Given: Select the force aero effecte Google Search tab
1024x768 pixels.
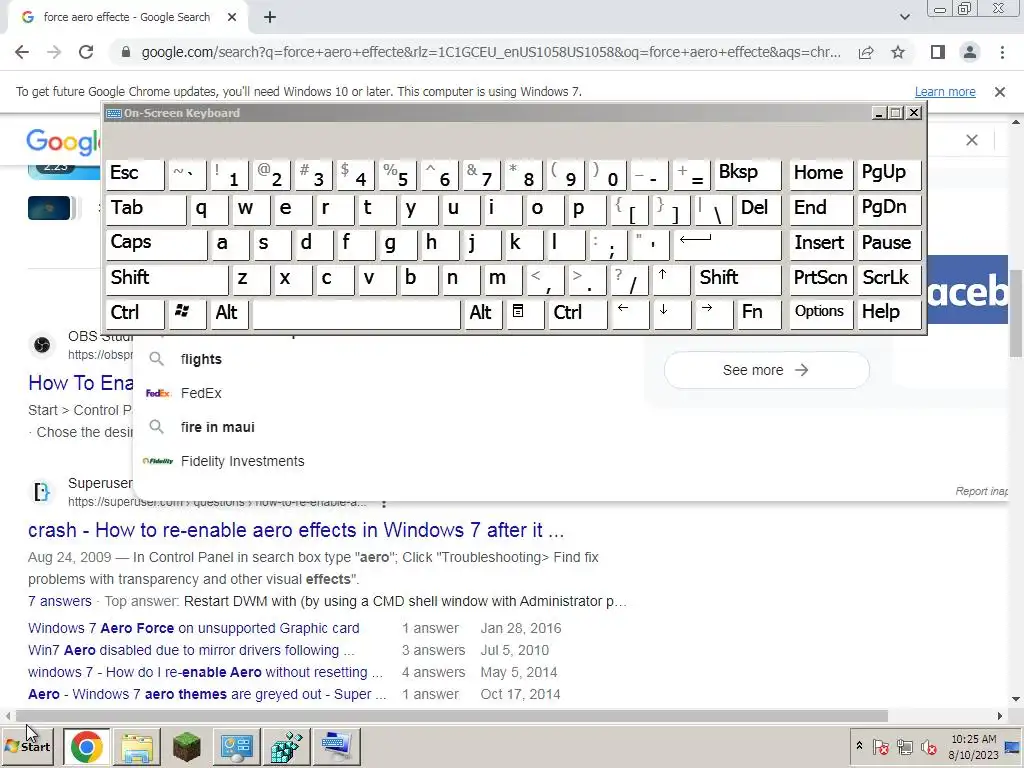Looking at the screenshot, I should click(x=127, y=18).
